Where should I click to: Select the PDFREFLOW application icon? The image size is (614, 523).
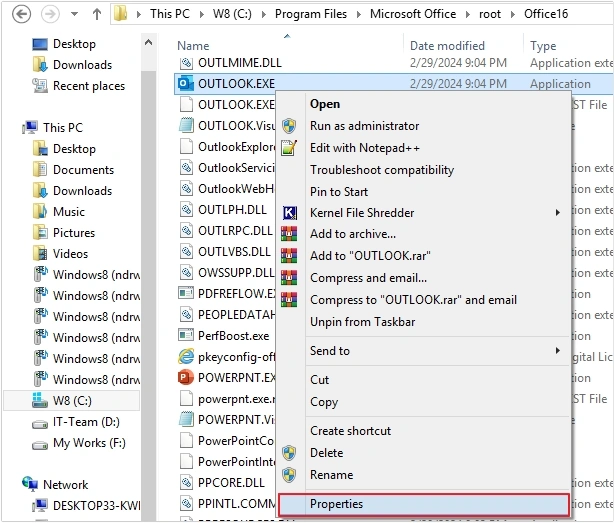186,293
